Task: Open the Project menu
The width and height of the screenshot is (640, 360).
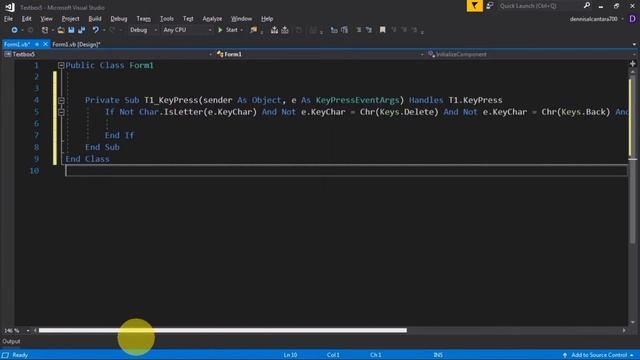Action: tap(70, 19)
